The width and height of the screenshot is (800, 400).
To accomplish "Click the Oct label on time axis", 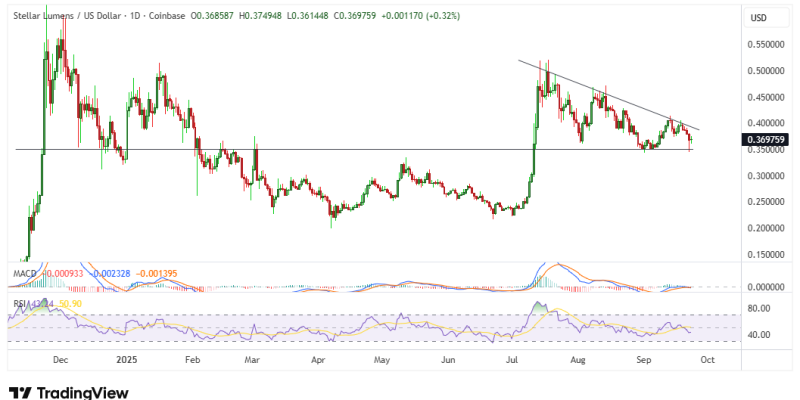I will [707, 357].
